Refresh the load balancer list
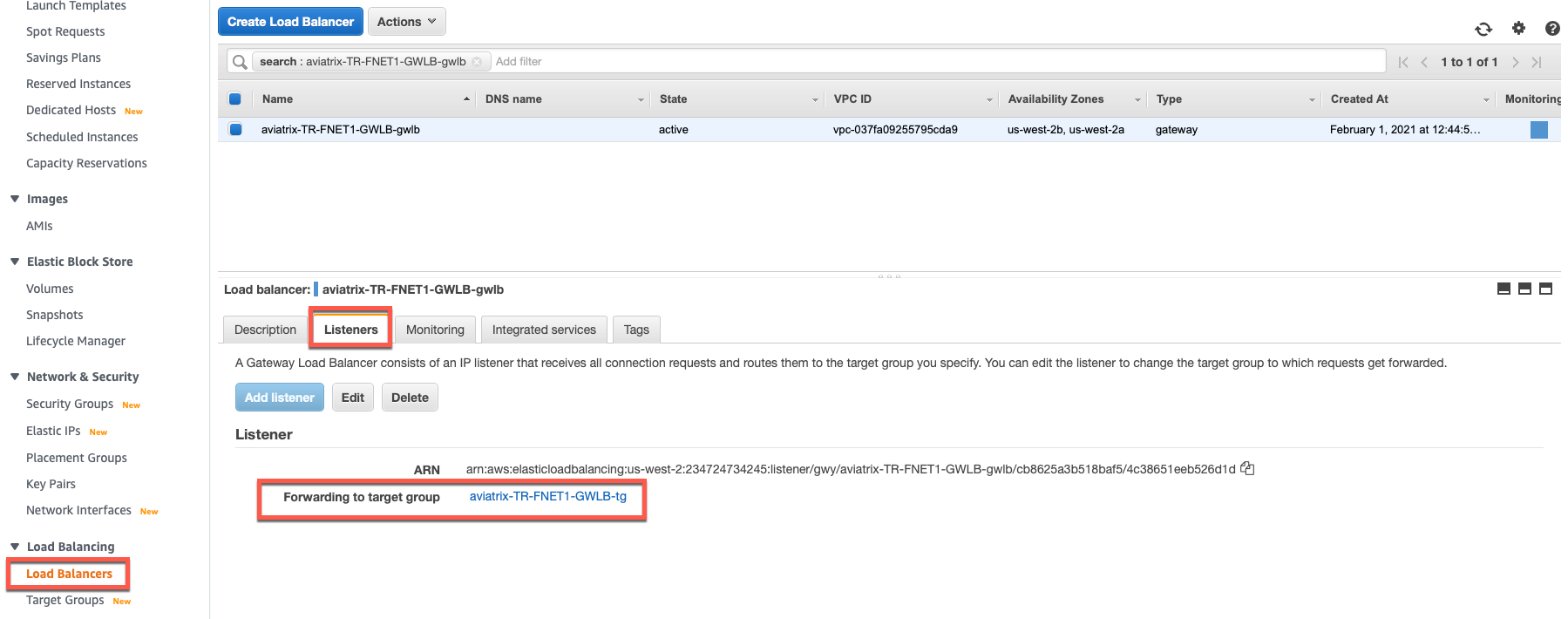This screenshot has height=619, width=1568. coord(1483,29)
